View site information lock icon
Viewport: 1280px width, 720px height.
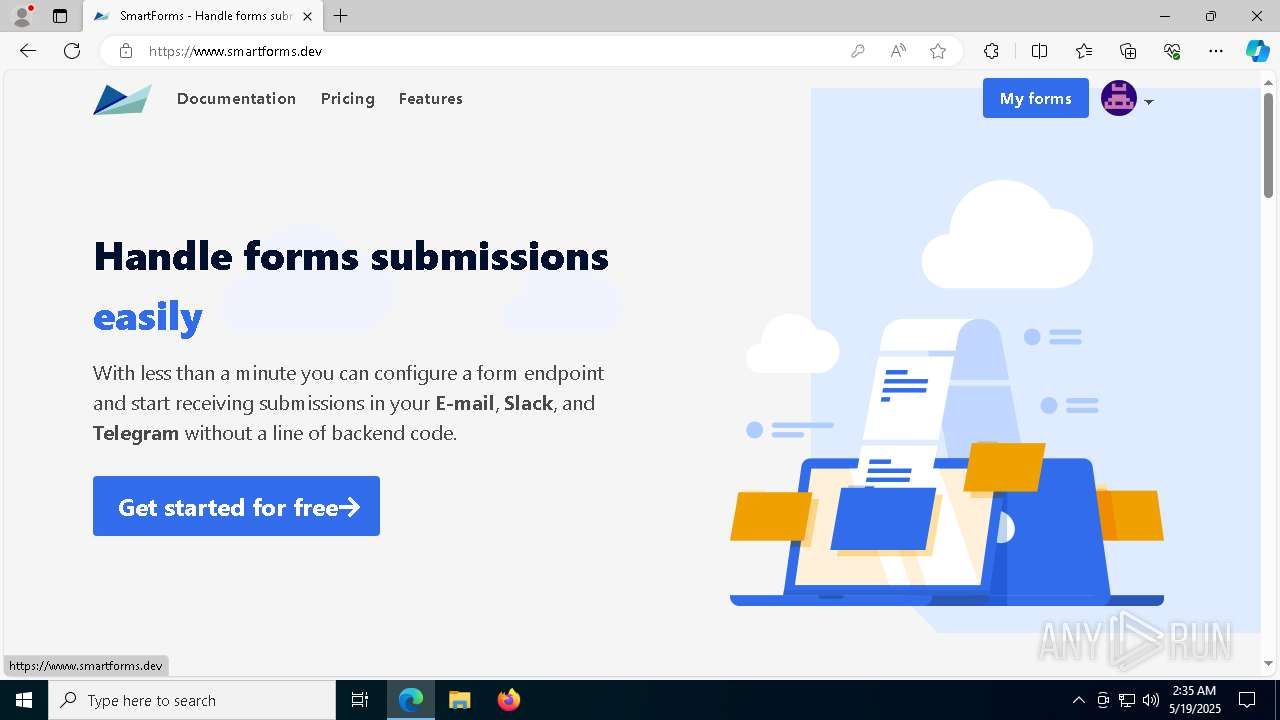click(125, 51)
